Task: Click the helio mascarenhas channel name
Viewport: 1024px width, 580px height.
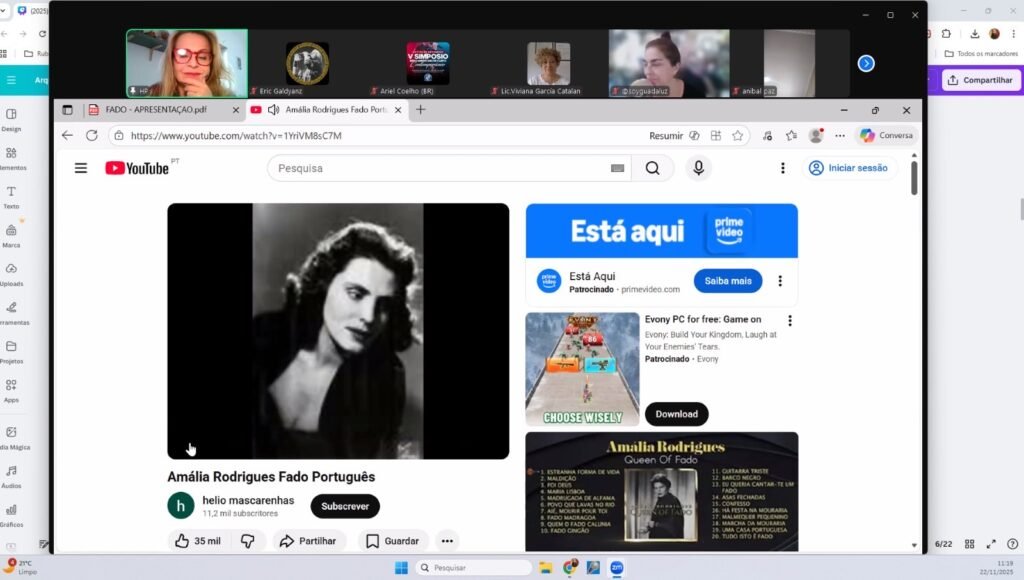Action: [248, 500]
